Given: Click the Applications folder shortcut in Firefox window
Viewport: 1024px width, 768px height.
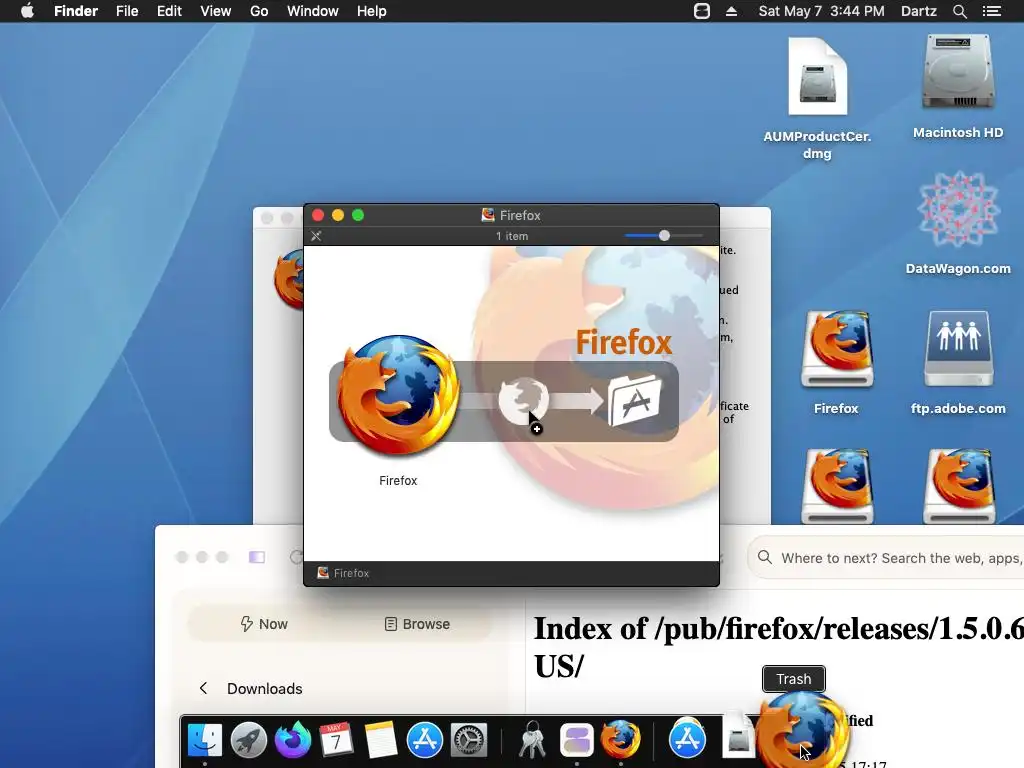Looking at the screenshot, I should (634, 400).
